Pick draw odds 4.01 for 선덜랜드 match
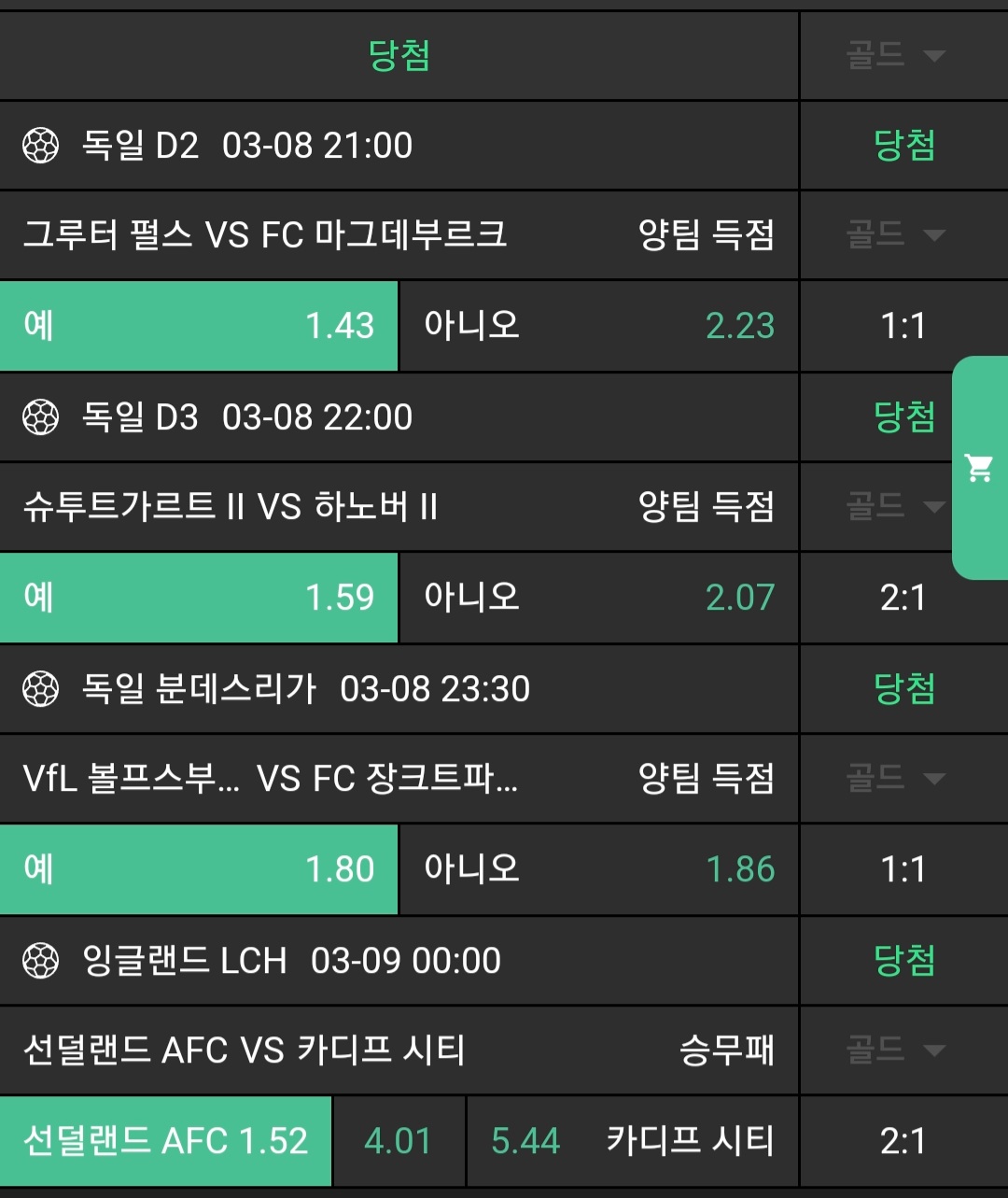The width and height of the screenshot is (1008, 1198). 399,1141
